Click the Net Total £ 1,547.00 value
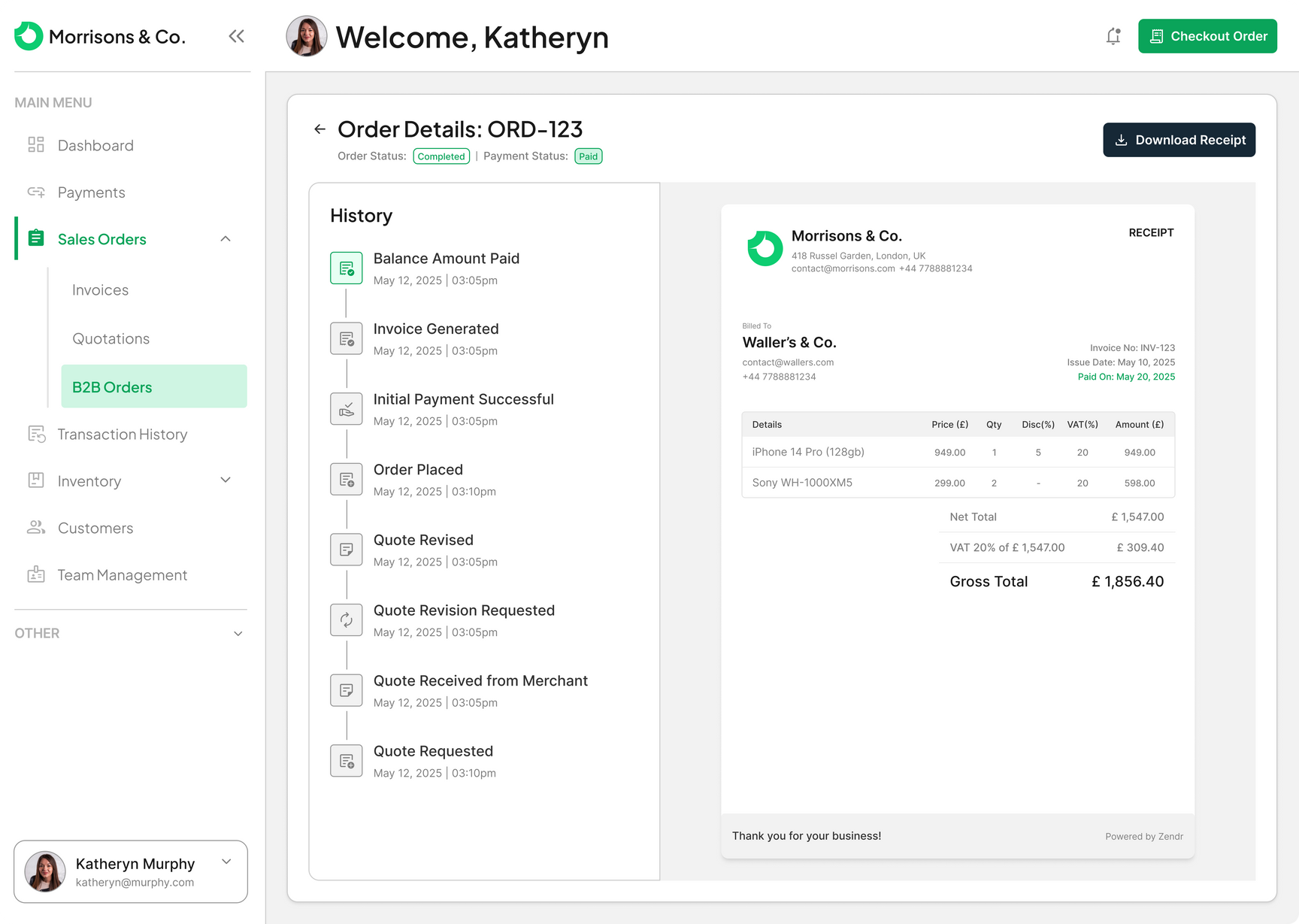Viewport: 1299px width, 924px height. click(1137, 517)
